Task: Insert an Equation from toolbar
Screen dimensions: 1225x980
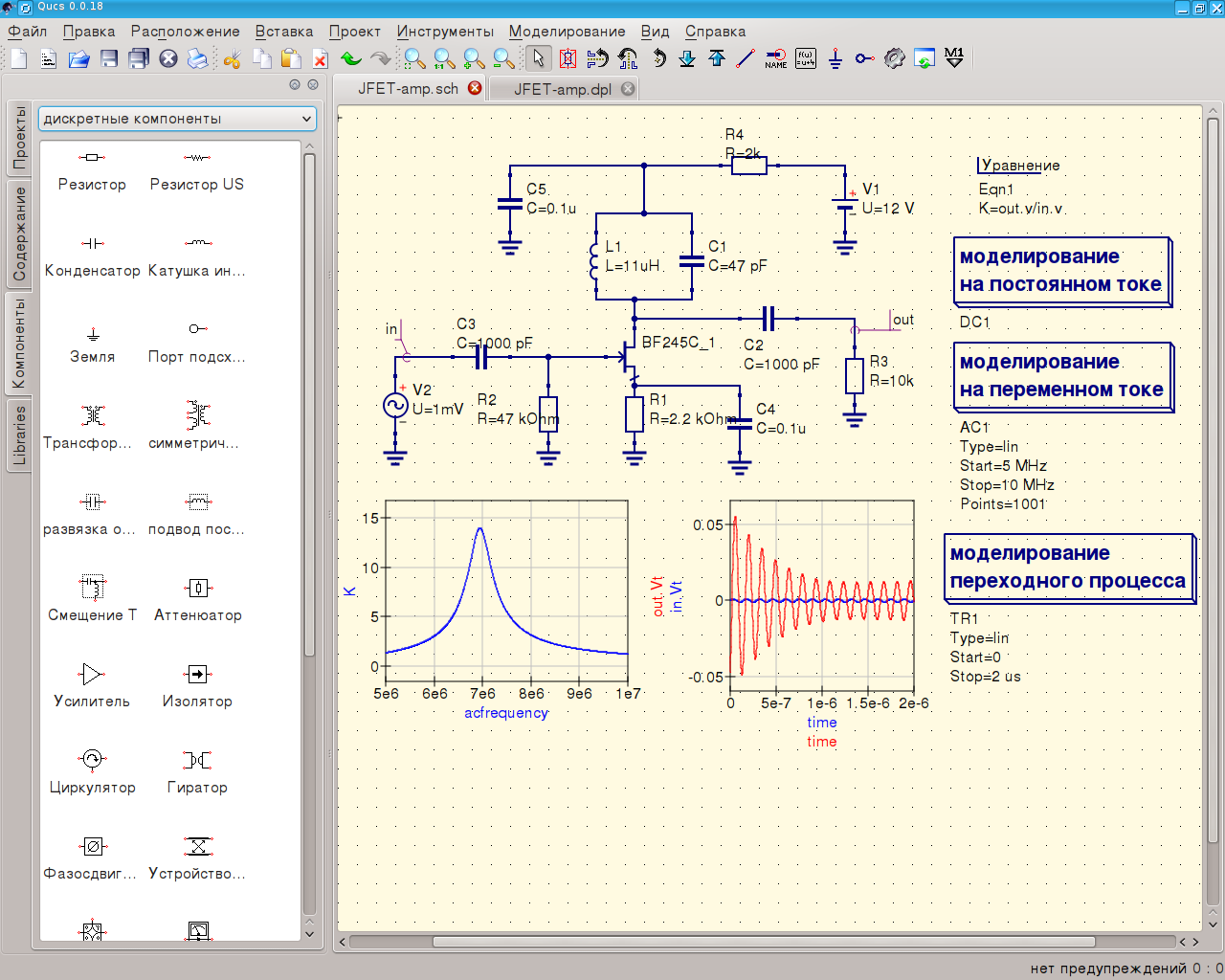Action: 806,59
